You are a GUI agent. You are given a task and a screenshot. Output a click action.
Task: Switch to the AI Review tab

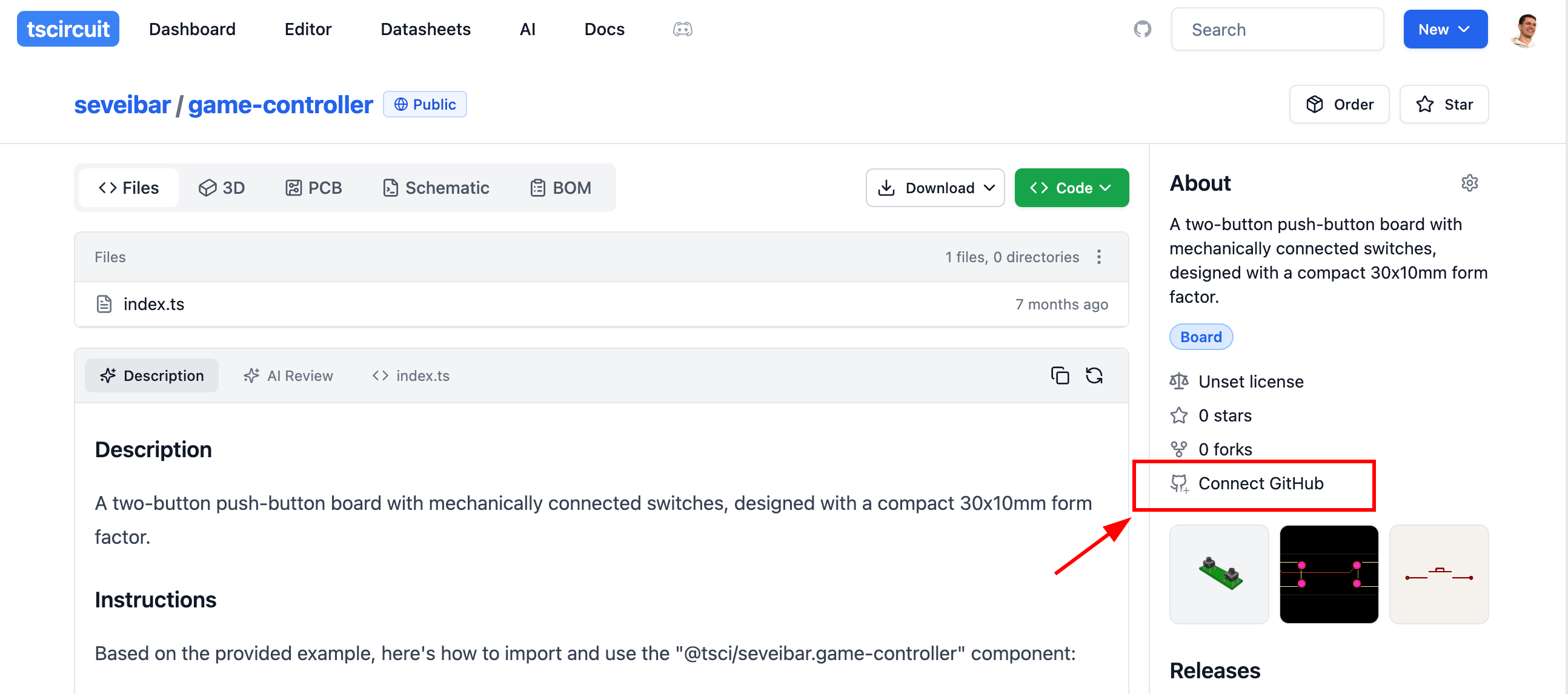coord(288,375)
